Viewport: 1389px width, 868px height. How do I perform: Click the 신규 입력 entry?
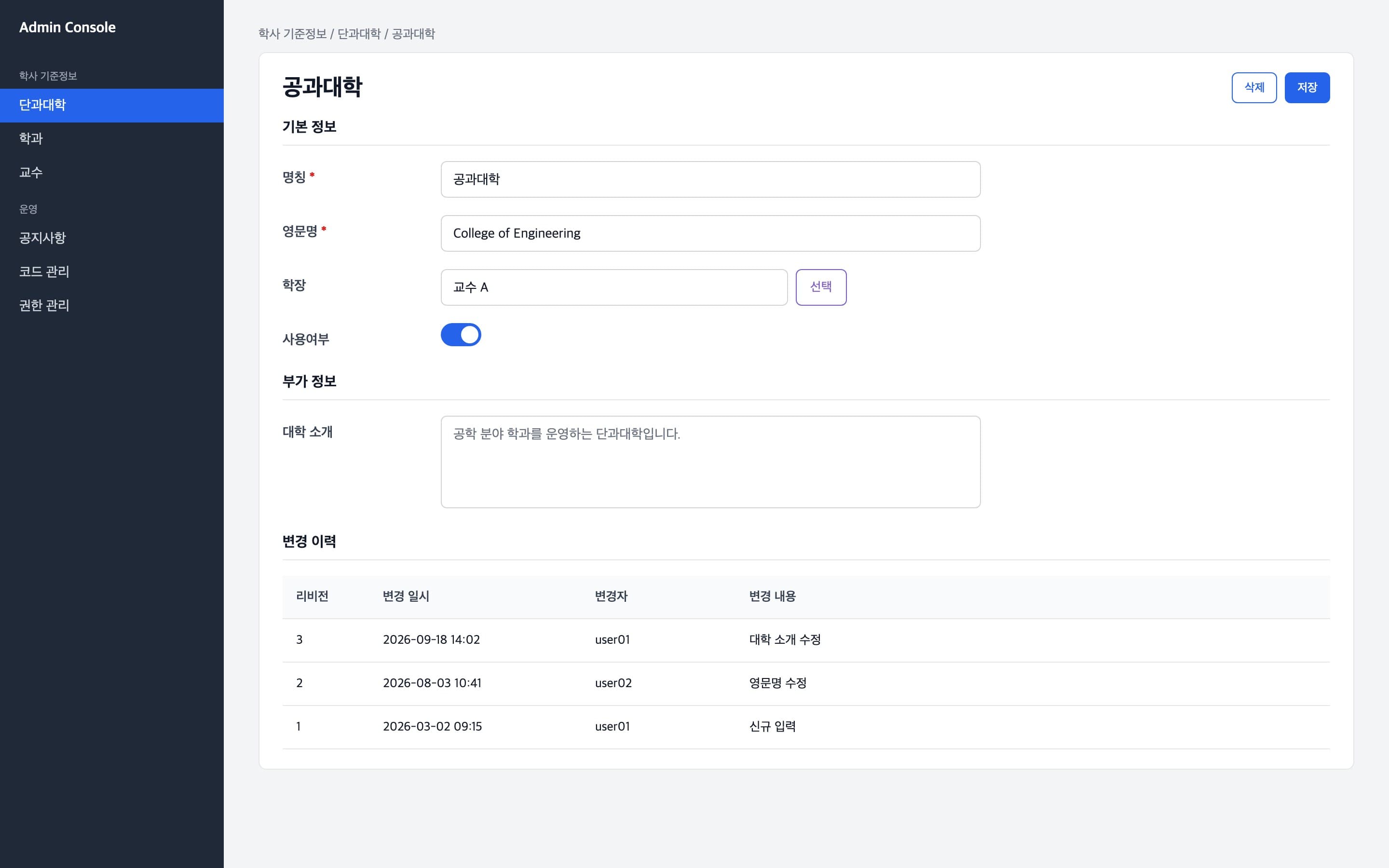click(x=772, y=726)
